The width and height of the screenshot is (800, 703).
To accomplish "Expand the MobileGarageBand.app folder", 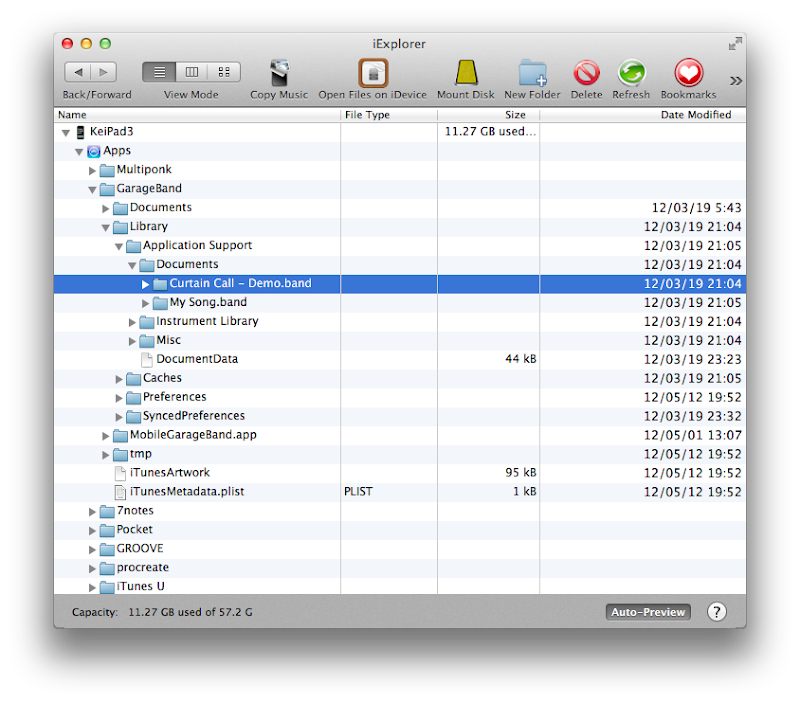I will point(106,436).
